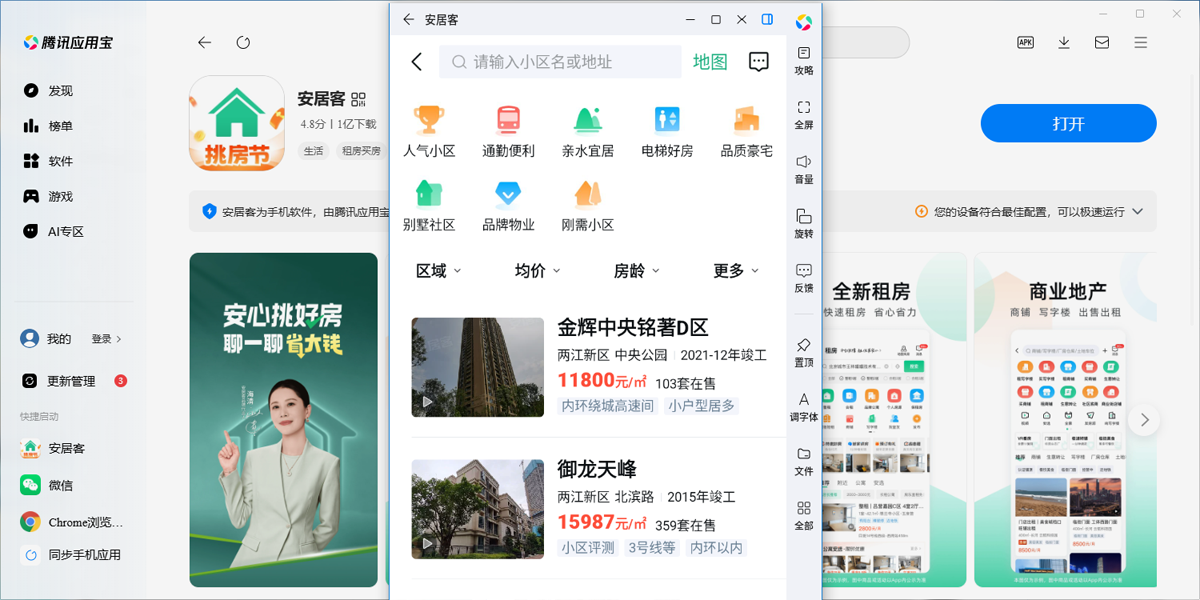Screen dimensions: 1200x600
Task: Select the 品质豪宅 icon
Action: pos(747,120)
